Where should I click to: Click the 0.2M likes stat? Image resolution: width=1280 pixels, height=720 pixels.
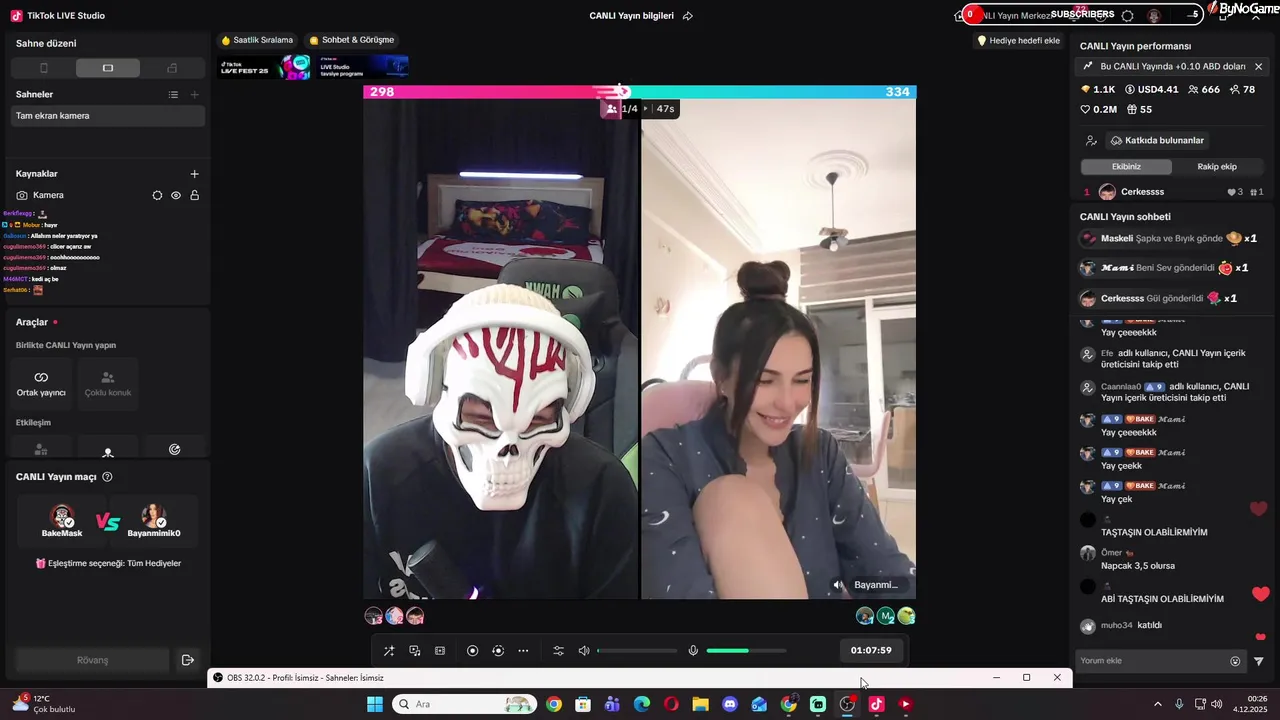1098,110
